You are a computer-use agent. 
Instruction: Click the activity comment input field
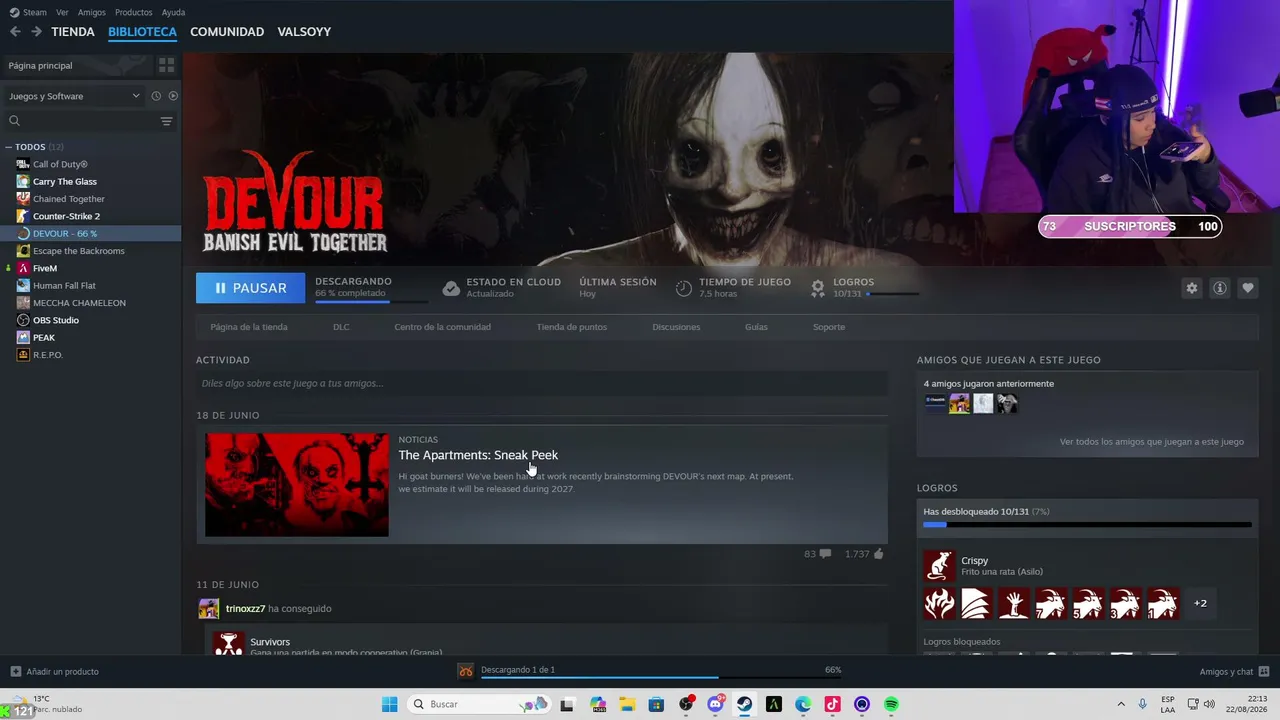[x=542, y=383]
